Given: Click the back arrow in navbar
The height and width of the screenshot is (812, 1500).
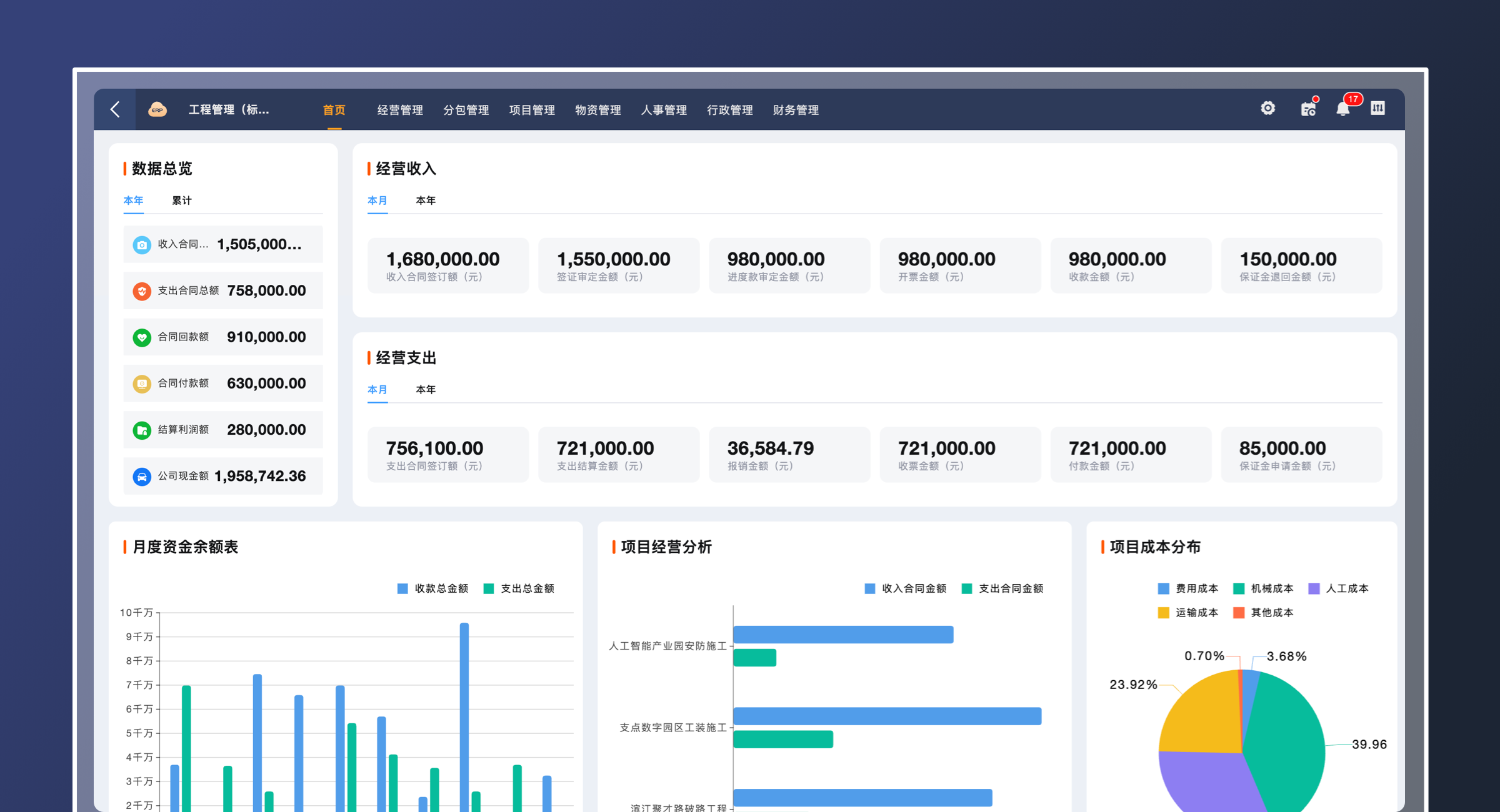Looking at the screenshot, I should point(115,109).
